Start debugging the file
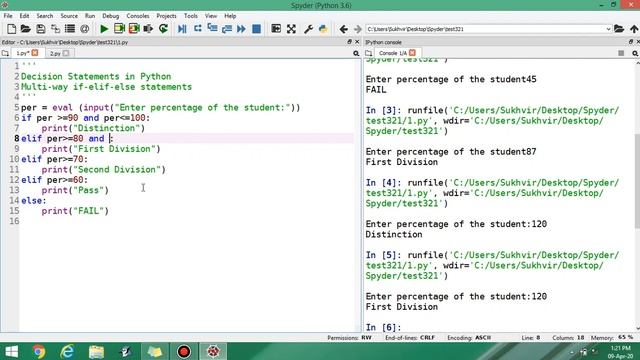 (x=182, y=29)
